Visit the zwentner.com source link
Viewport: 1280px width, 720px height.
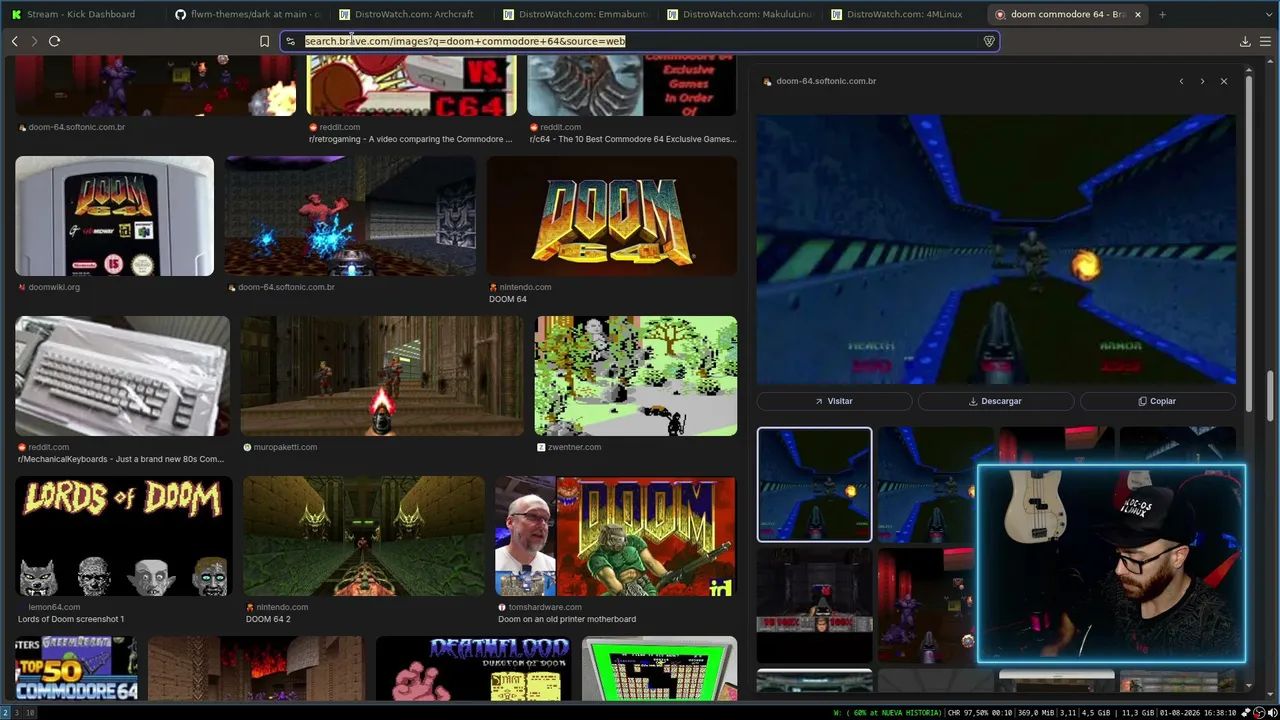click(574, 447)
